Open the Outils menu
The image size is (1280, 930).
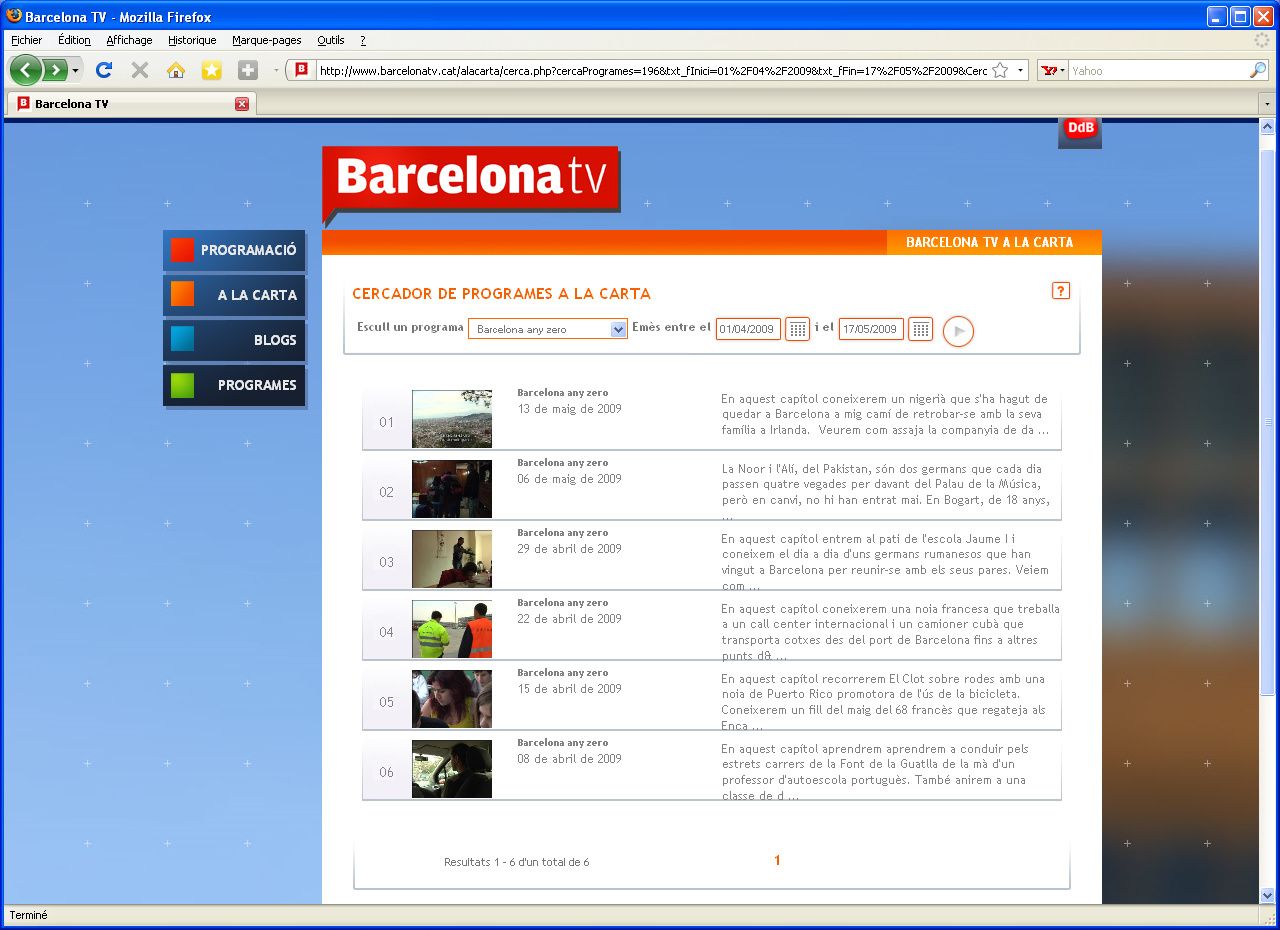point(331,40)
